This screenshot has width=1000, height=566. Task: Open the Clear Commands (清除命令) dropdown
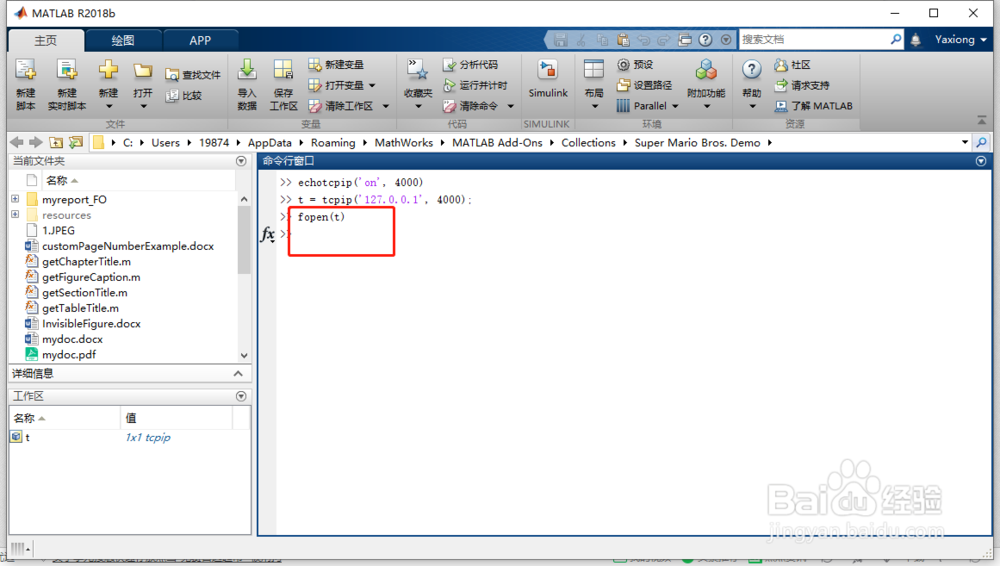[511, 106]
